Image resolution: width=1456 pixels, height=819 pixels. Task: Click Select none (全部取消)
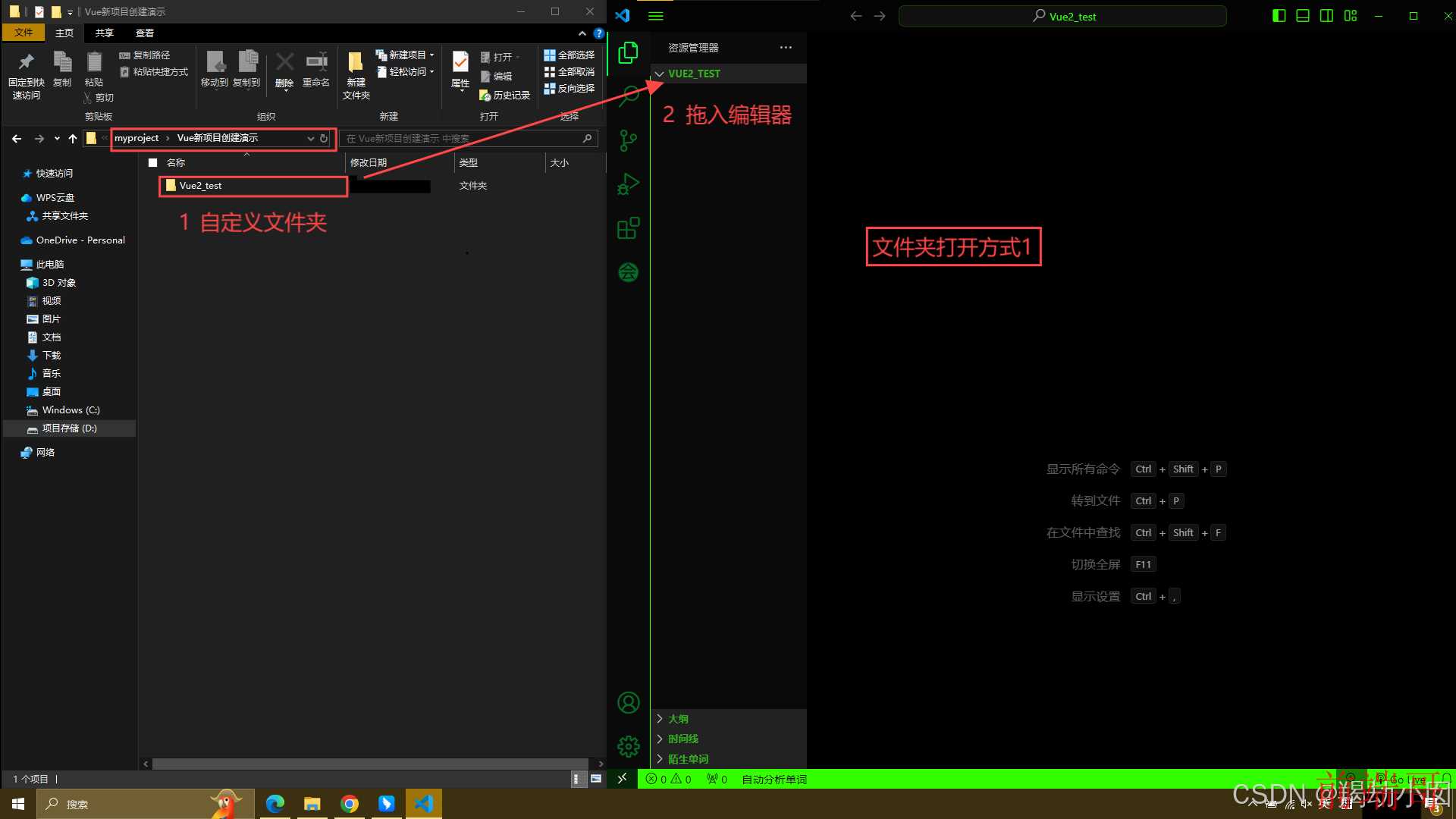click(570, 72)
